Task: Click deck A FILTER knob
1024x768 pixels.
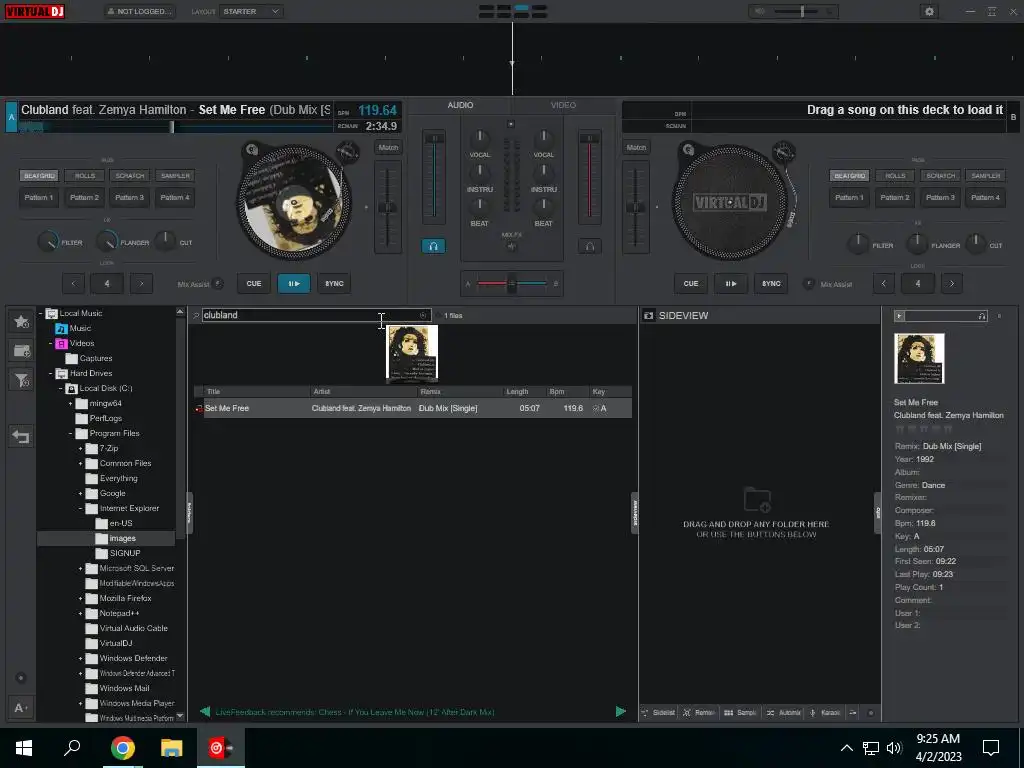Action: 48,242
